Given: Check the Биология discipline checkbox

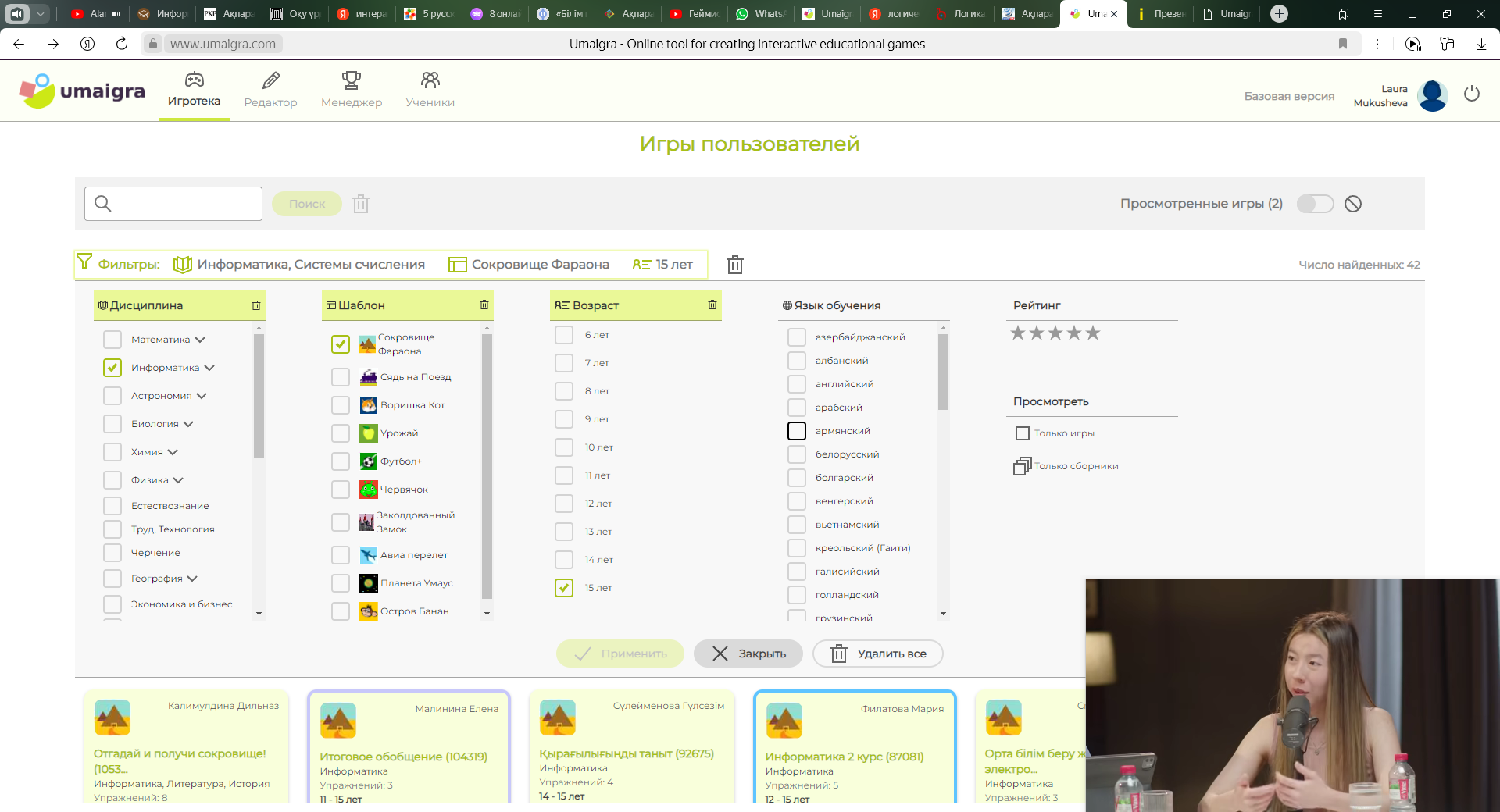Looking at the screenshot, I should click(112, 424).
